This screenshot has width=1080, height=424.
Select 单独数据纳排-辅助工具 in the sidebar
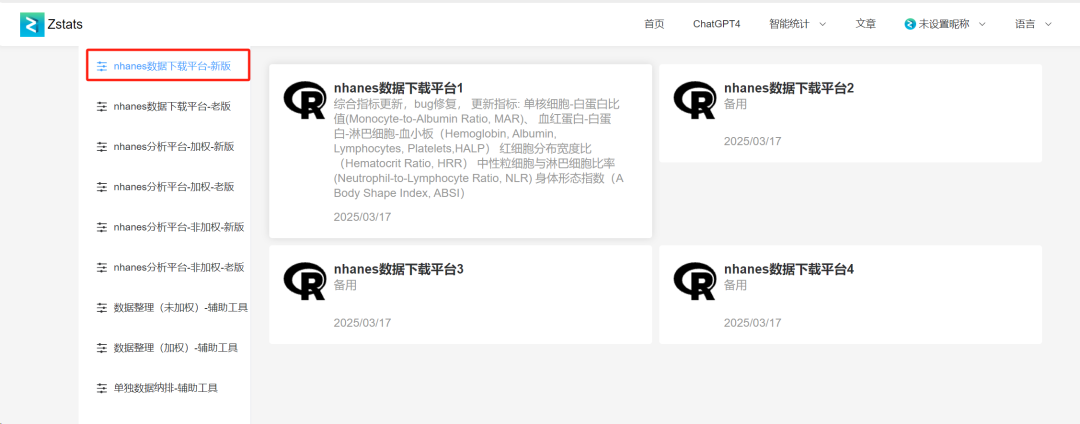click(x=165, y=388)
